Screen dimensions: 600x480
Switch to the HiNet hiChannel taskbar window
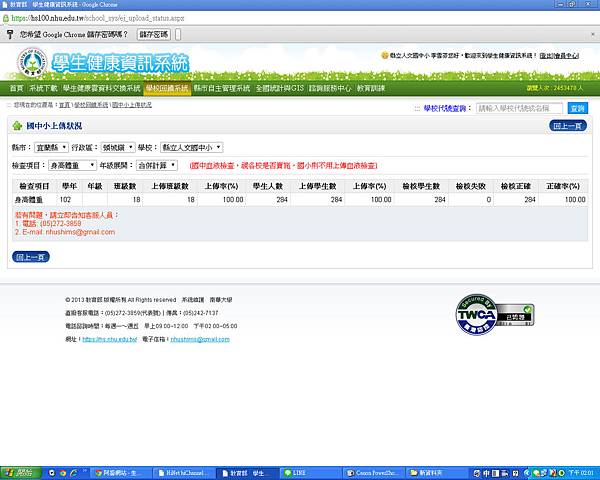tap(185, 473)
